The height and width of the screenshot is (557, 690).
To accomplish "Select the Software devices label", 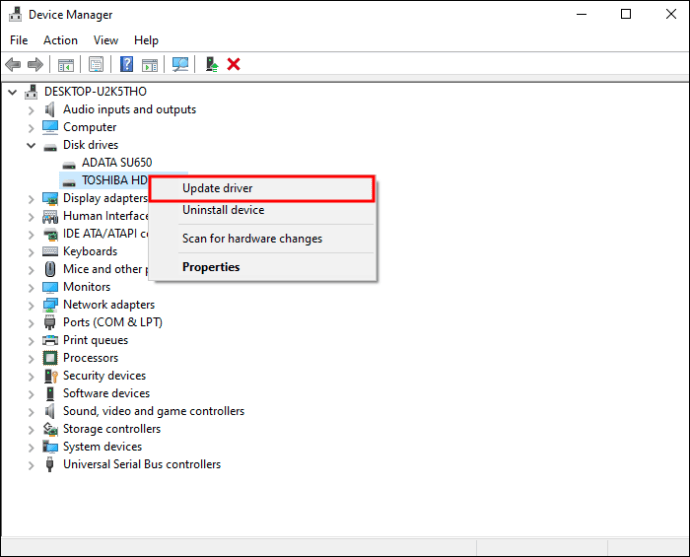I will [106, 393].
